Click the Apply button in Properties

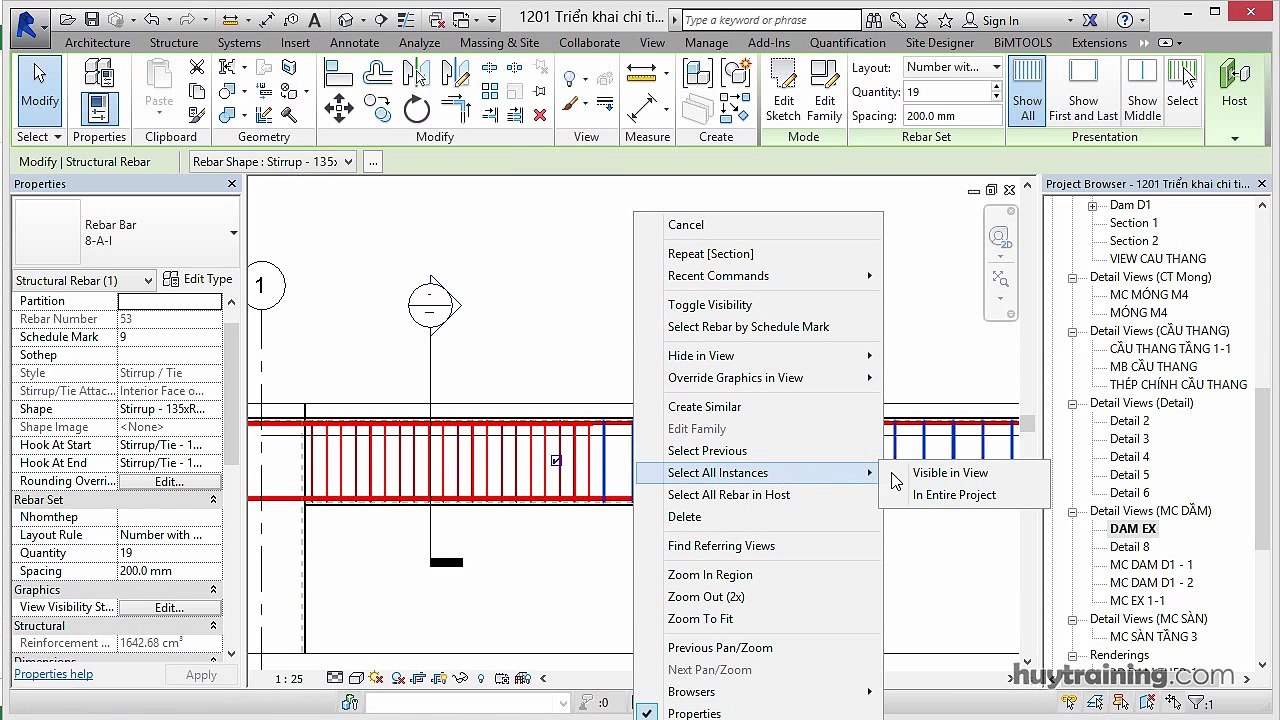[x=201, y=675]
